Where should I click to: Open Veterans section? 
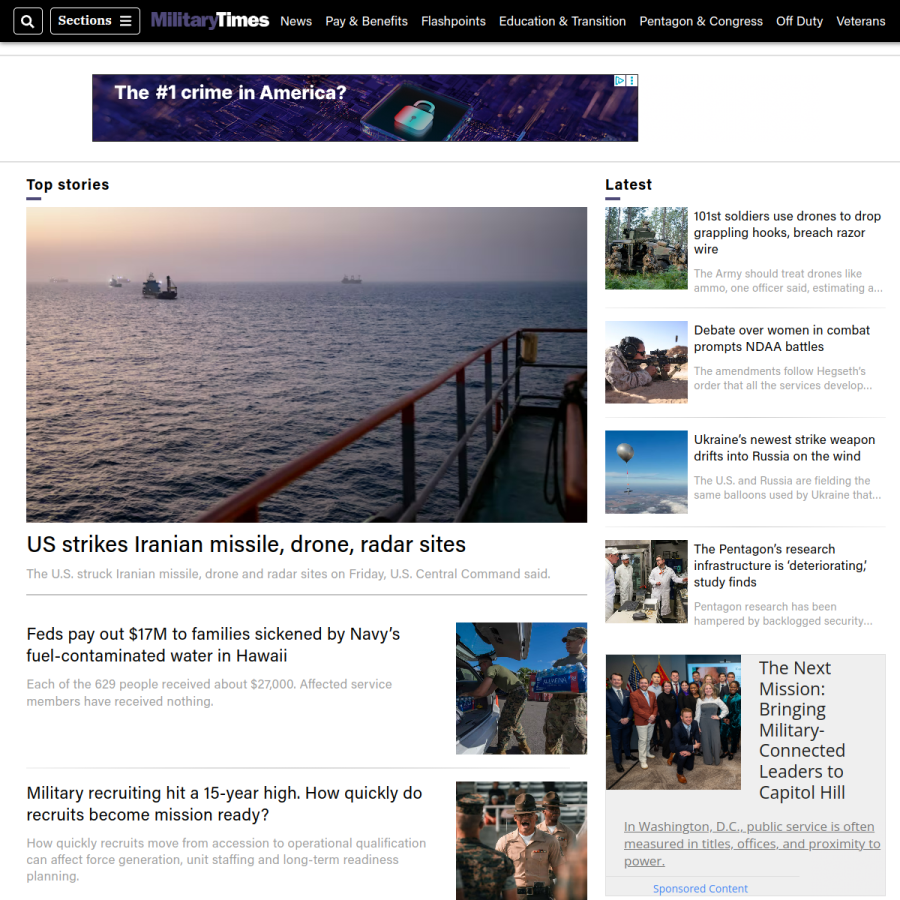(x=860, y=21)
